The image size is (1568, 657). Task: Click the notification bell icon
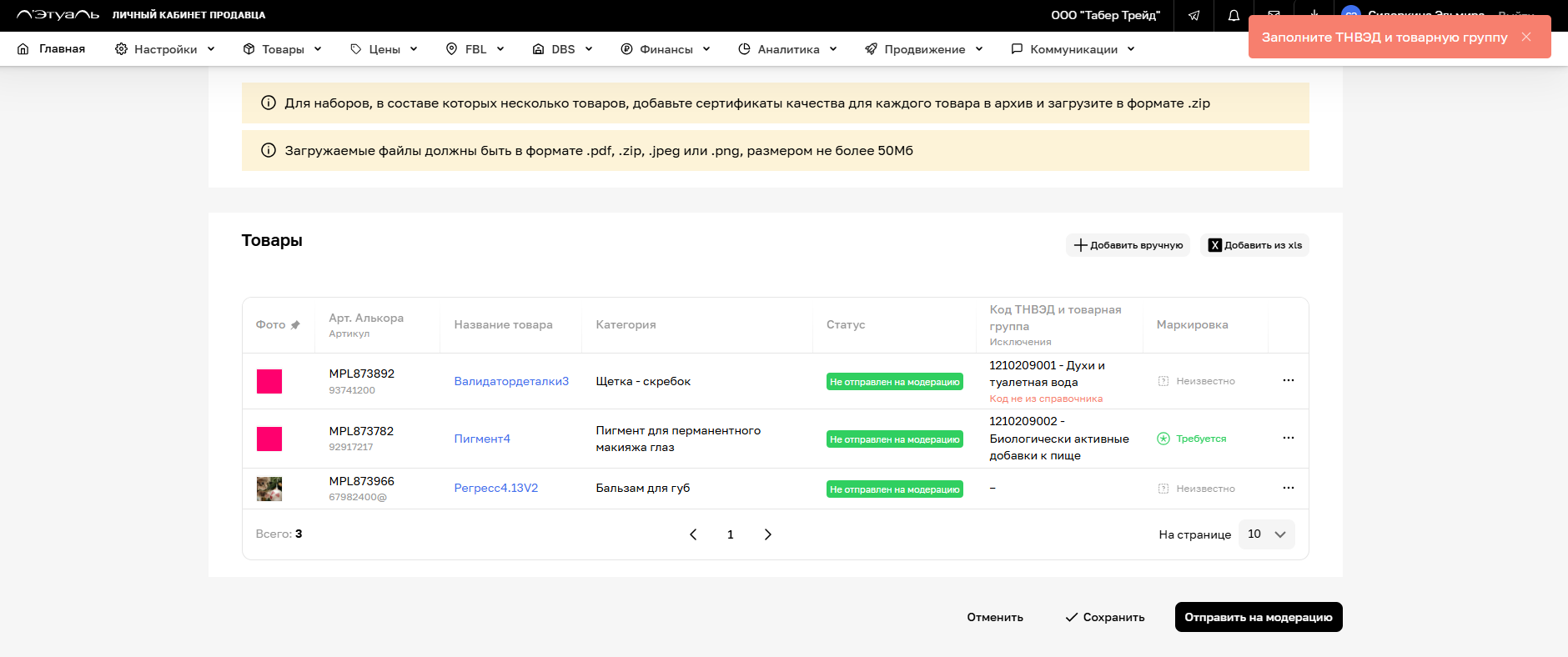pos(1234,16)
